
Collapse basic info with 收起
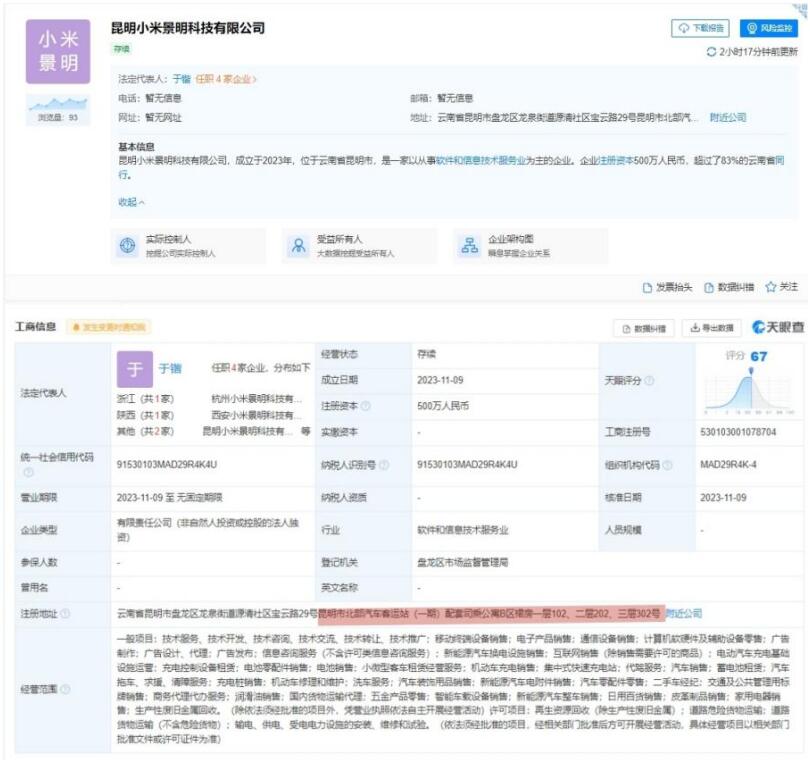131,202
